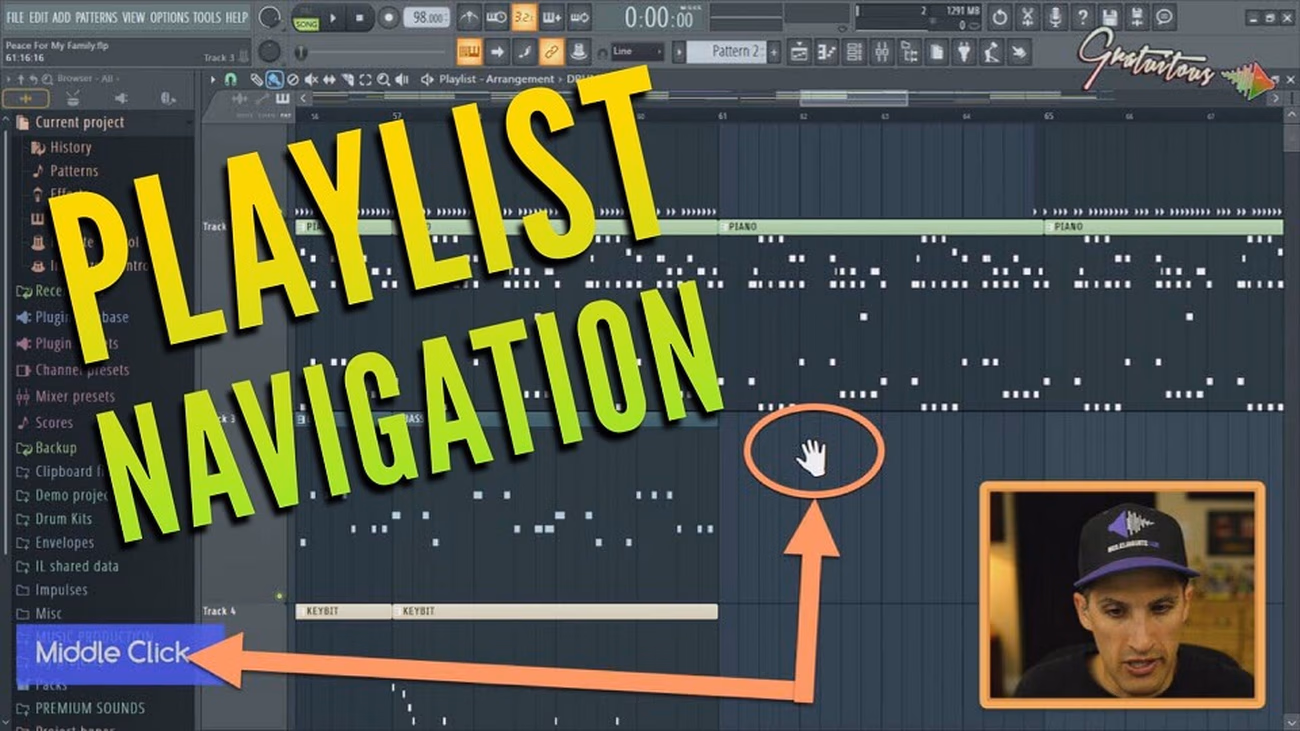Open the PATTERNS menu
This screenshot has height=731, width=1300.
(x=97, y=17)
